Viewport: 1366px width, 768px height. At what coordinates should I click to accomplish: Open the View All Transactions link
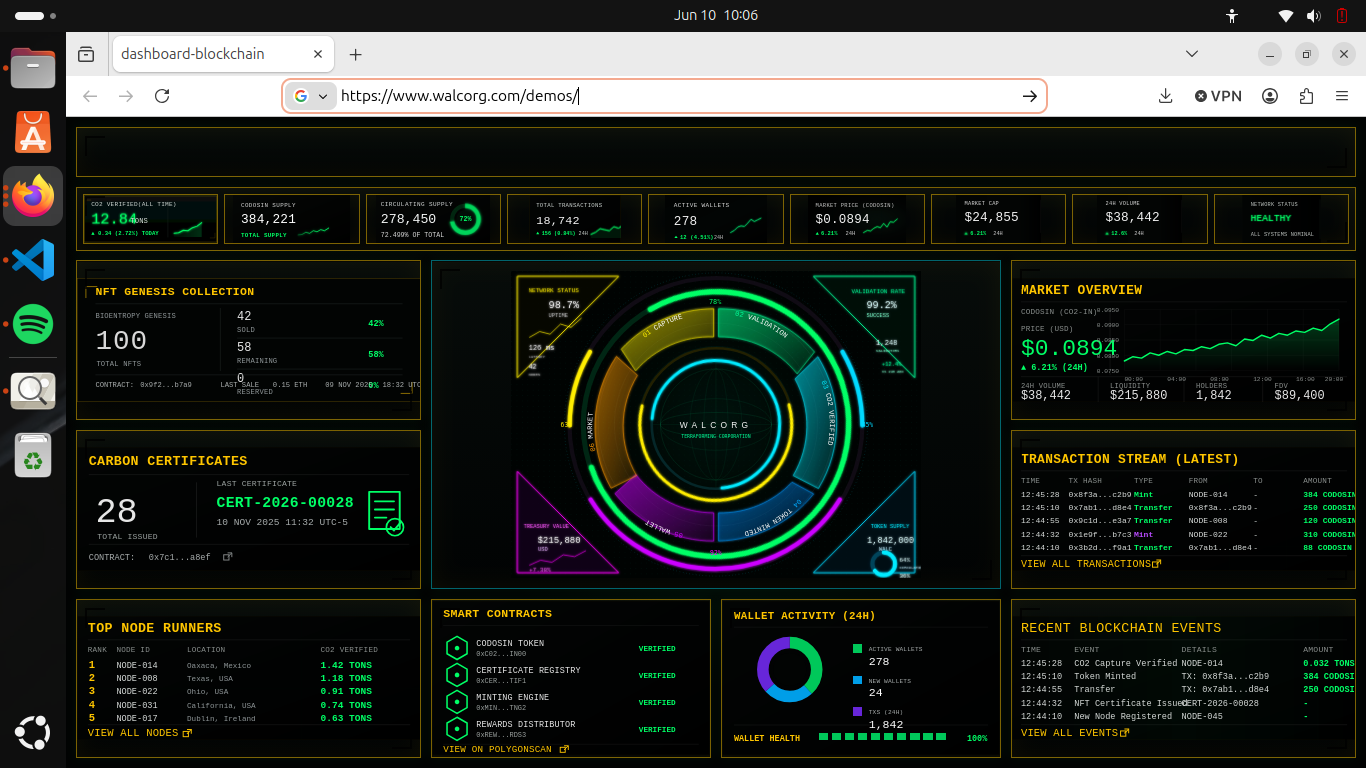(1091, 564)
